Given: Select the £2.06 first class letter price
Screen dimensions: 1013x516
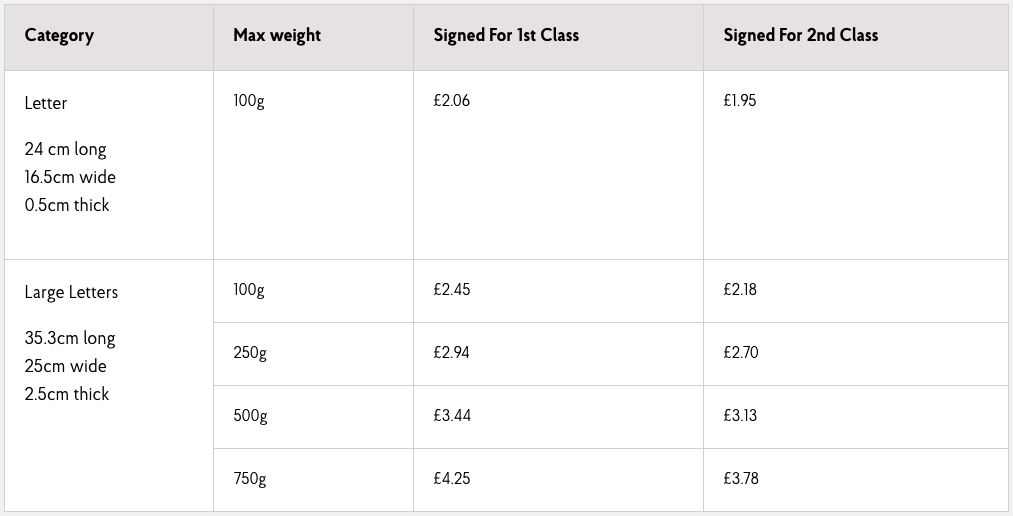Looking at the screenshot, I should 452,101.
